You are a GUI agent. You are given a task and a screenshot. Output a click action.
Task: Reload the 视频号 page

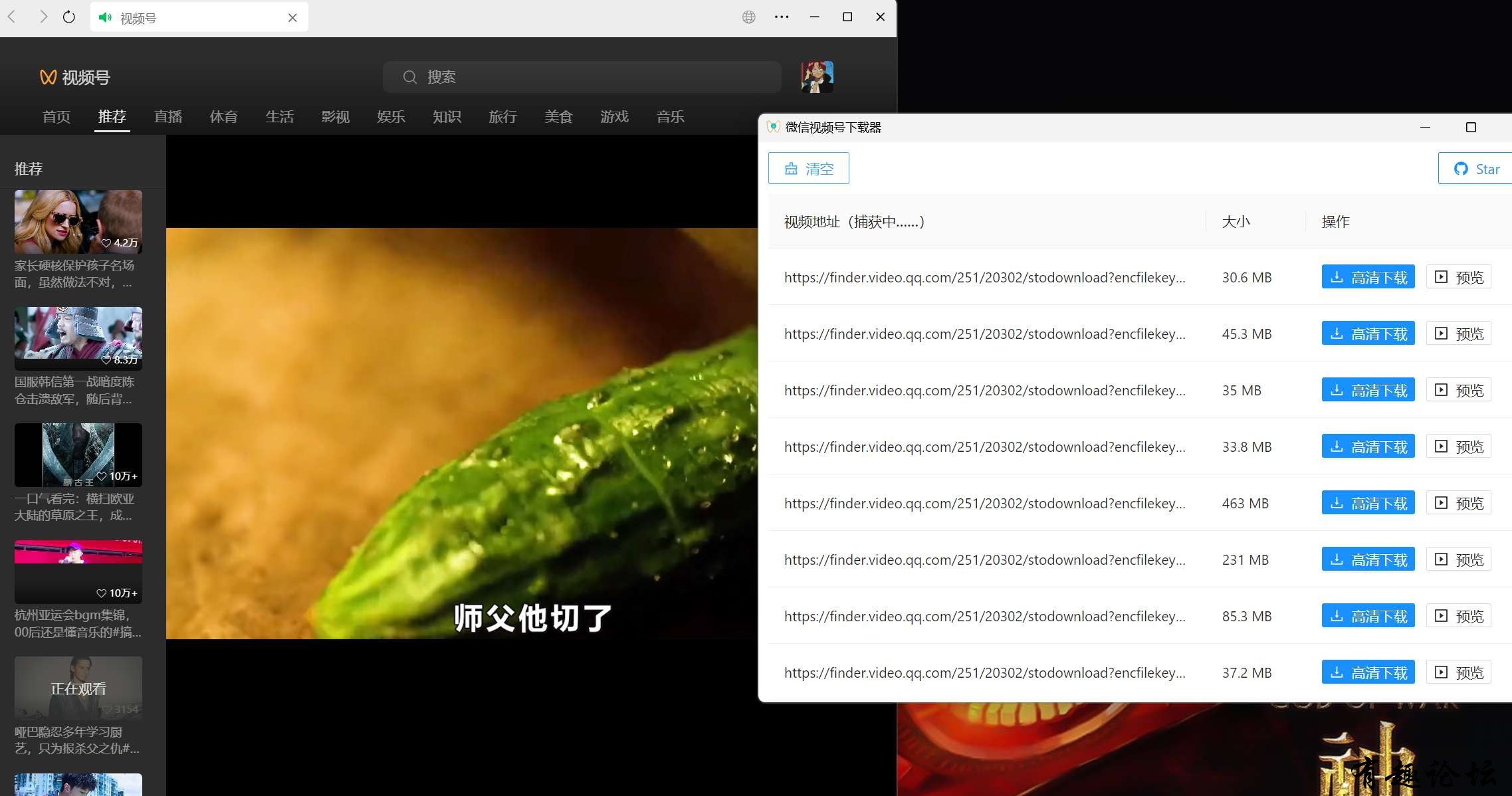[x=69, y=17]
